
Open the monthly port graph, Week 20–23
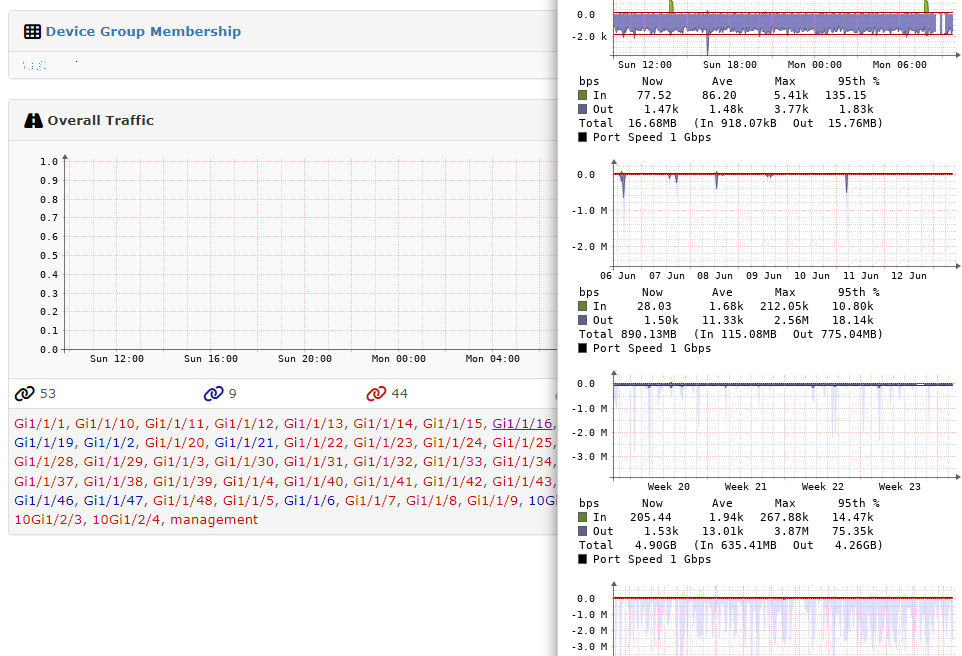click(x=767, y=431)
